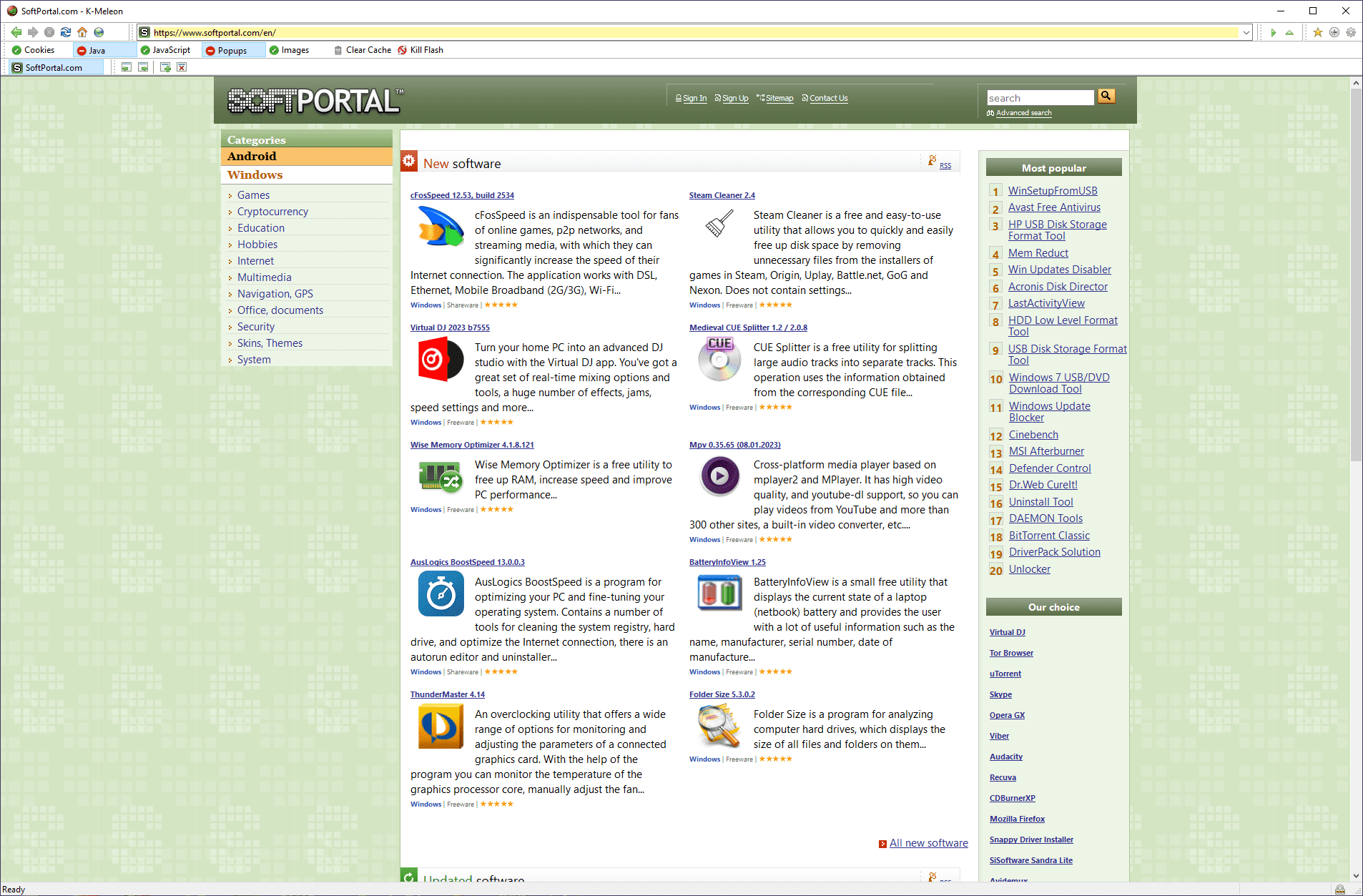Screen dimensions: 1363x896
Task: Toggle JavaScript in the privacy bar
Action: tap(165, 50)
